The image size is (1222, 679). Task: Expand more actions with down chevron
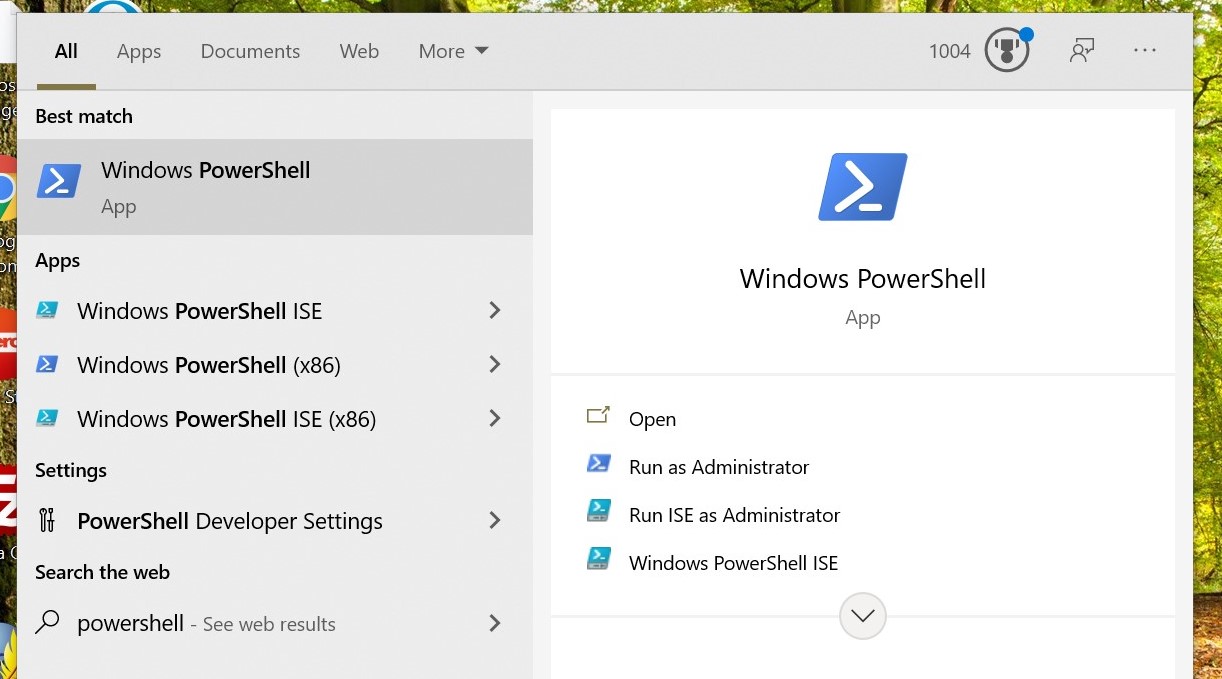[x=863, y=615]
